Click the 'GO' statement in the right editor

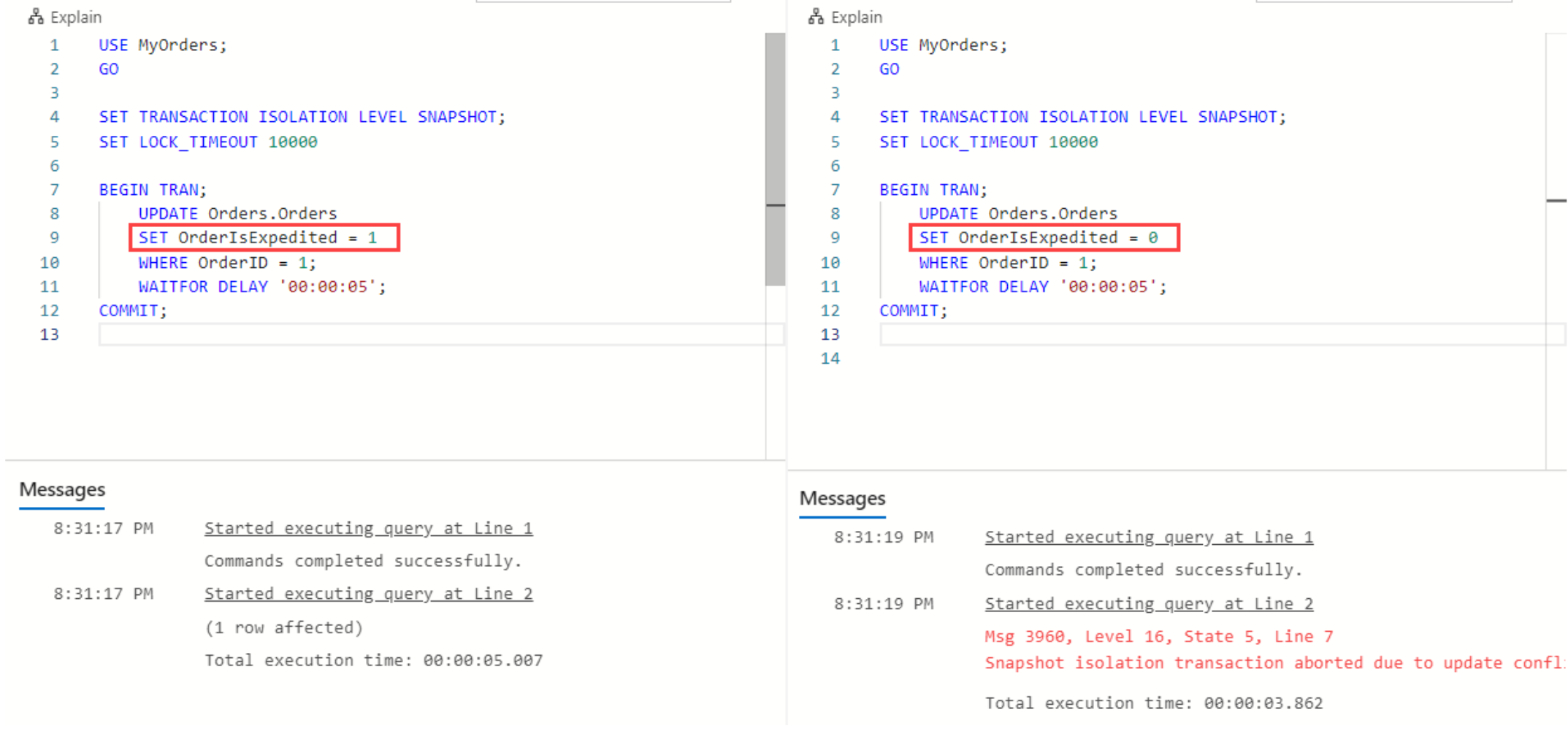[x=889, y=69]
